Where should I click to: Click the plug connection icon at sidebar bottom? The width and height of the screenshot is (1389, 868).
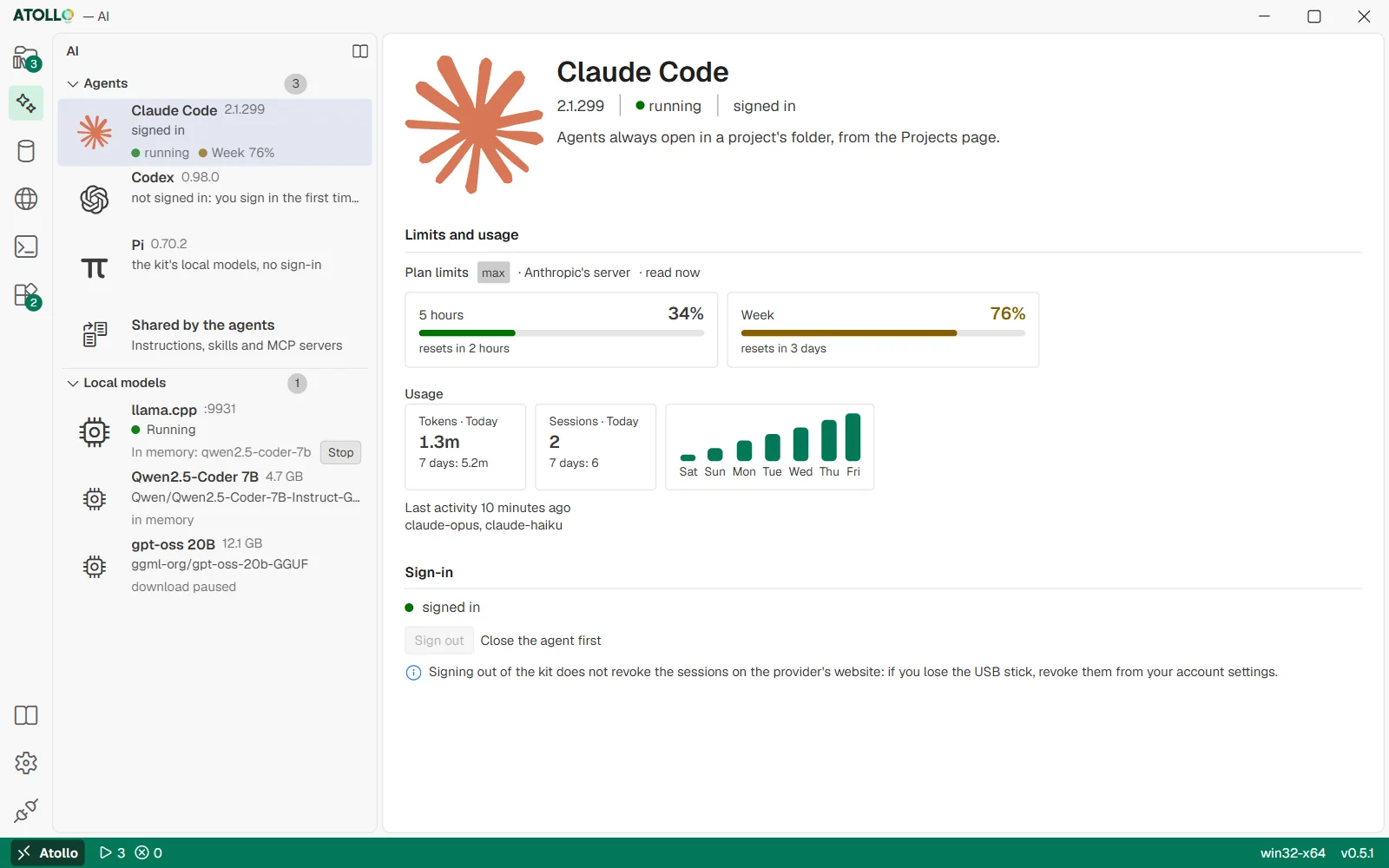point(26,811)
